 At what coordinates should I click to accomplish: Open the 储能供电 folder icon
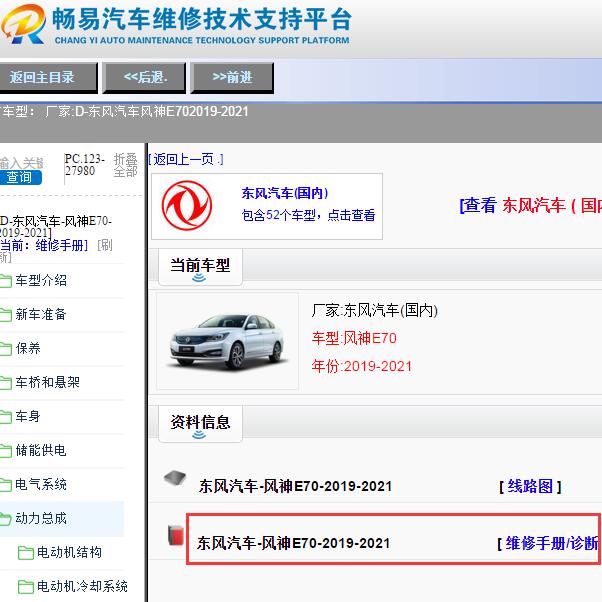coord(5,451)
